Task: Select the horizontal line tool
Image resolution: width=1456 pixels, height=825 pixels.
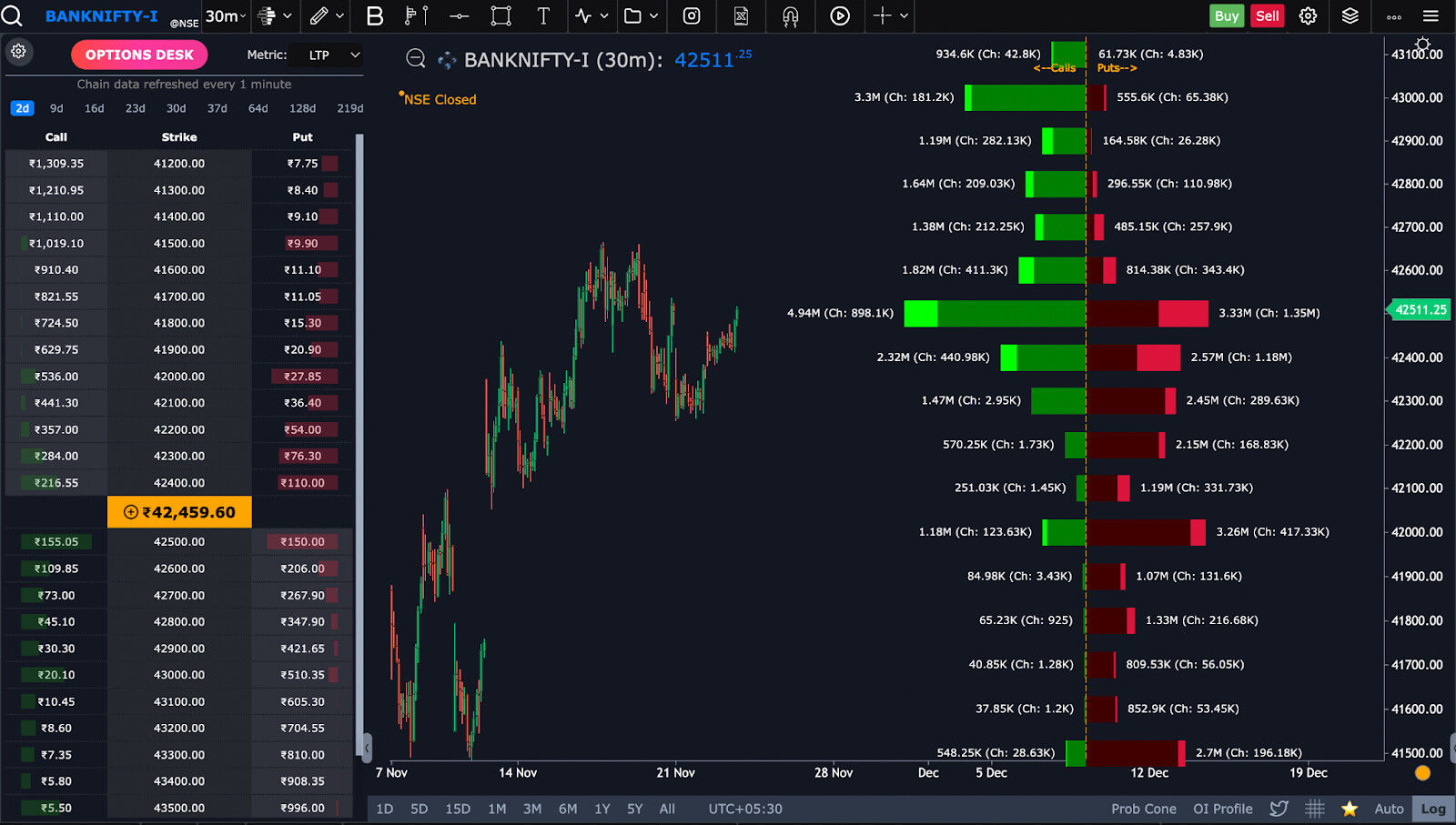Action: 460,15
